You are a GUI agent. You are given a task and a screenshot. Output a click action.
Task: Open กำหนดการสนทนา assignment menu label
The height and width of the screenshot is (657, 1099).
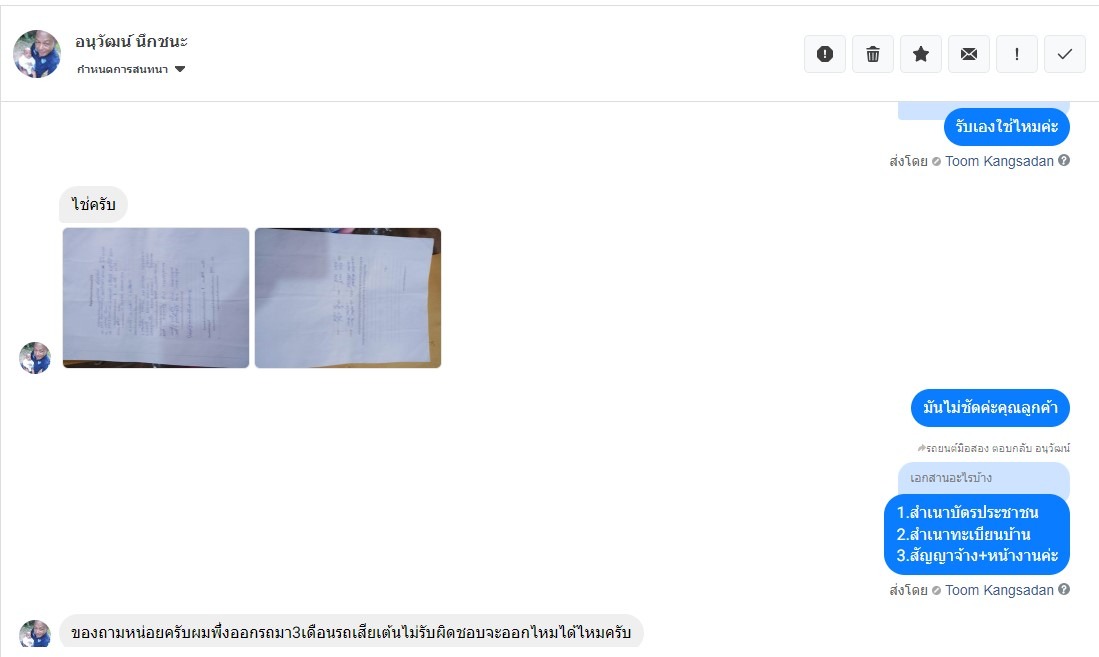tap(123, 69)
